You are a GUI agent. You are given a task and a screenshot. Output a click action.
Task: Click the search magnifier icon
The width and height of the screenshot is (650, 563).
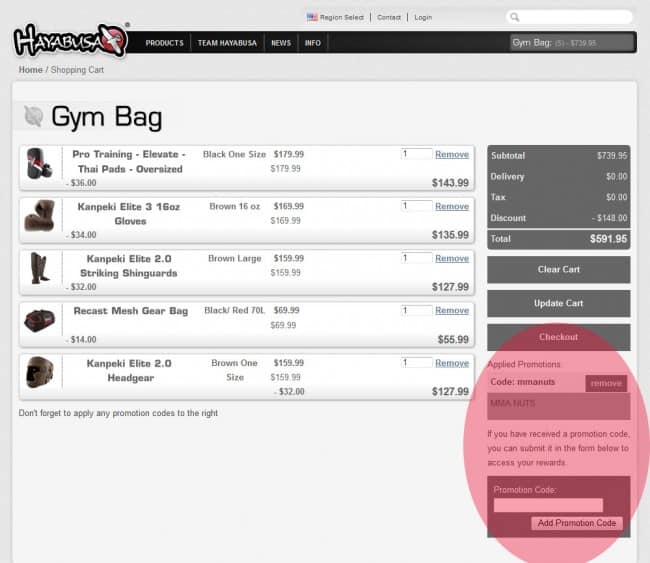[x=515, y=17]
